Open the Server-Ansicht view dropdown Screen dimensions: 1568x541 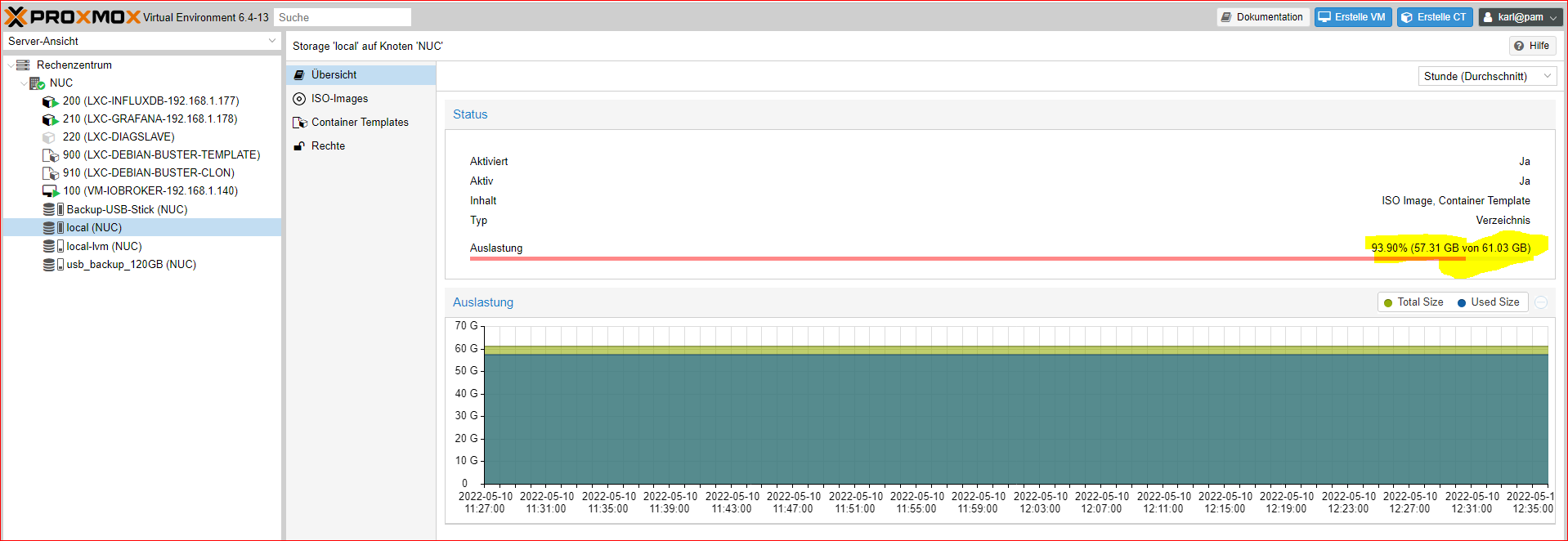point(271,41)
